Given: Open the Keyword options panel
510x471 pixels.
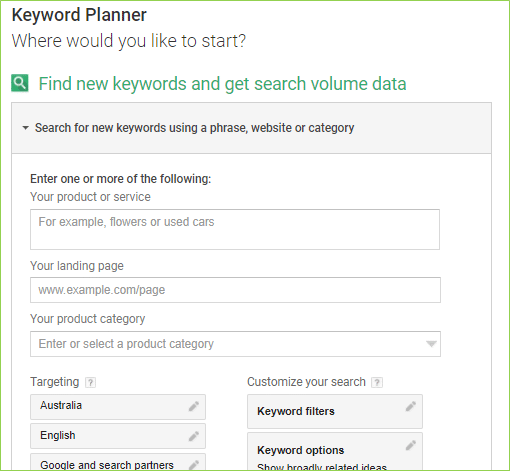Looking at the screenshot, I should [x=335, y=451].
